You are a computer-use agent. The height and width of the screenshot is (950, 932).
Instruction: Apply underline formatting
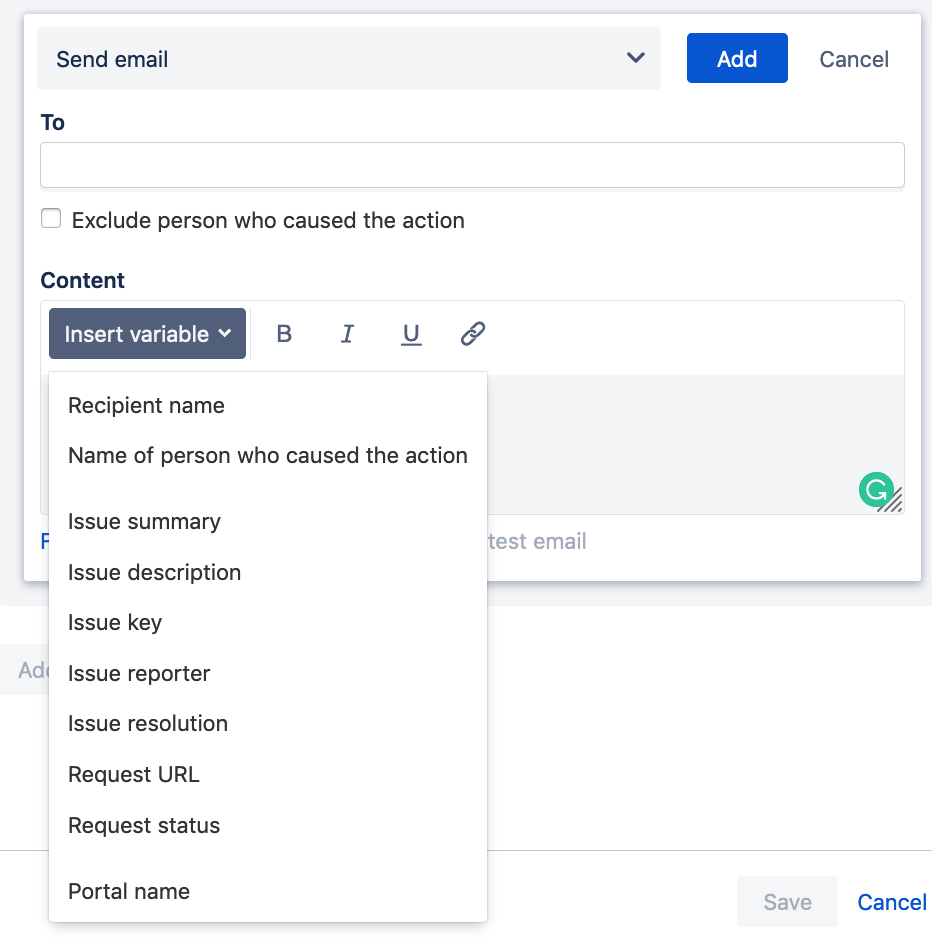(411, 334)
